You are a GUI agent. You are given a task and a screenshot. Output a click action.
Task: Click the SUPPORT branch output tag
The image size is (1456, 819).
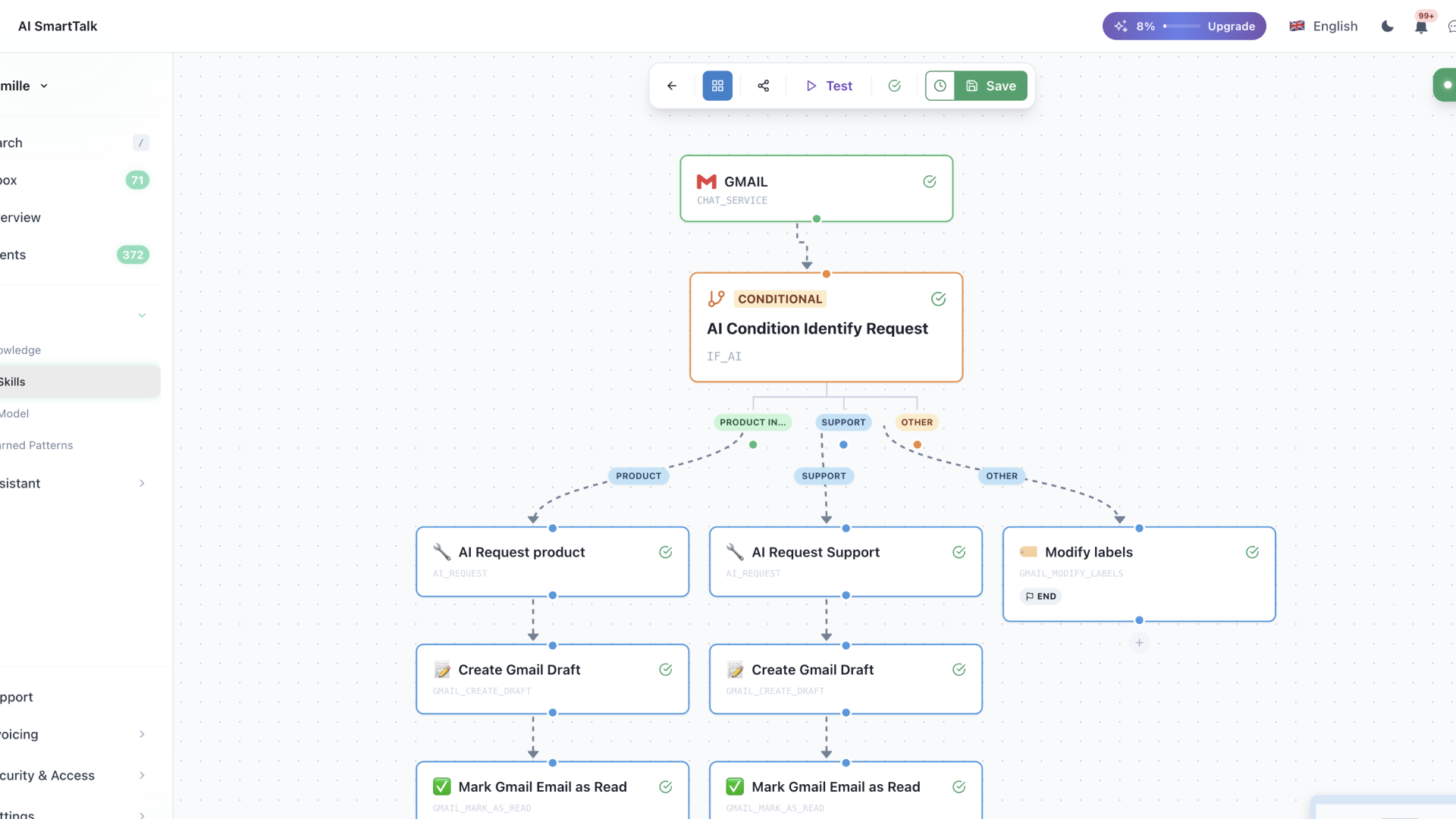(x=843, y=422)
